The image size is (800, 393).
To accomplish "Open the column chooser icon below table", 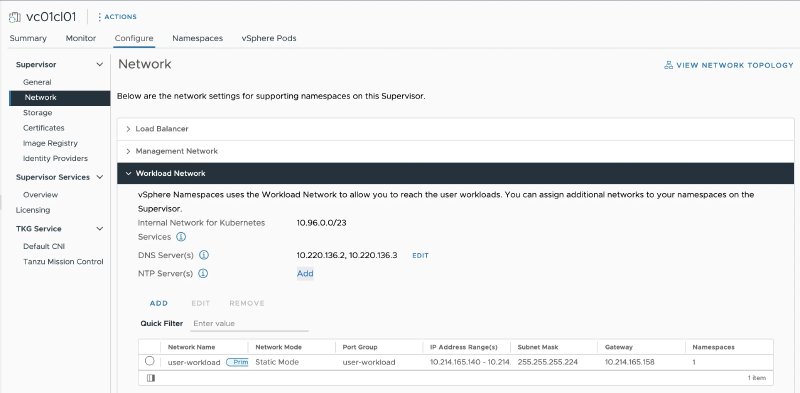I will click(x=151, y=378).
